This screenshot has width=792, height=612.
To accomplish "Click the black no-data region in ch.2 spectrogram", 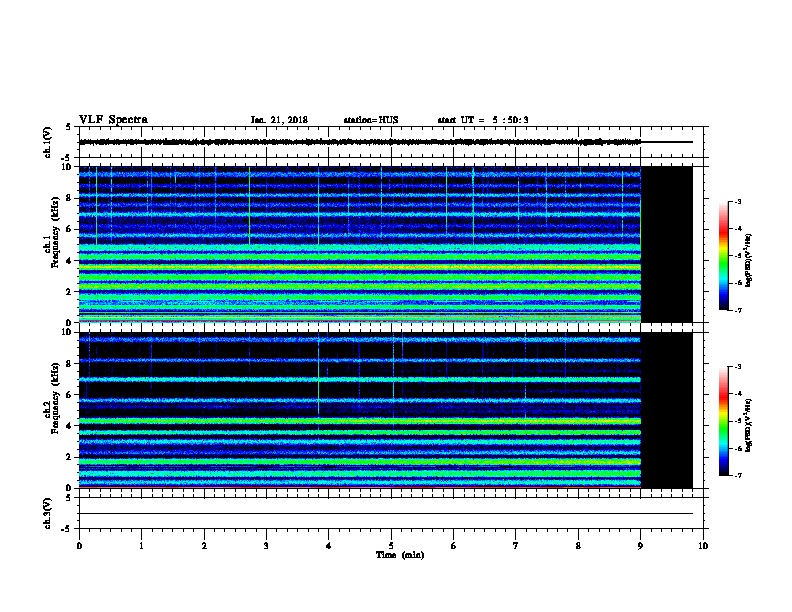I will click(667, 410).
